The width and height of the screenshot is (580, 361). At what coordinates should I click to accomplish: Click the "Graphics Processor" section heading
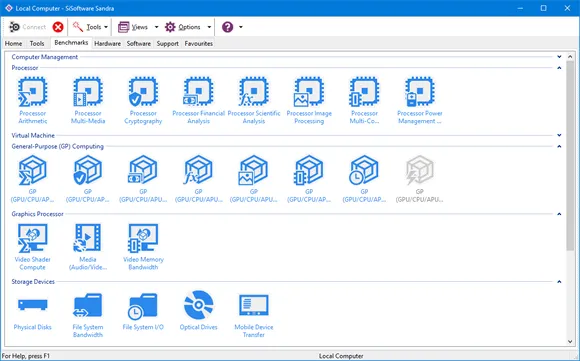pyautogui.click(x=37, y=214)
